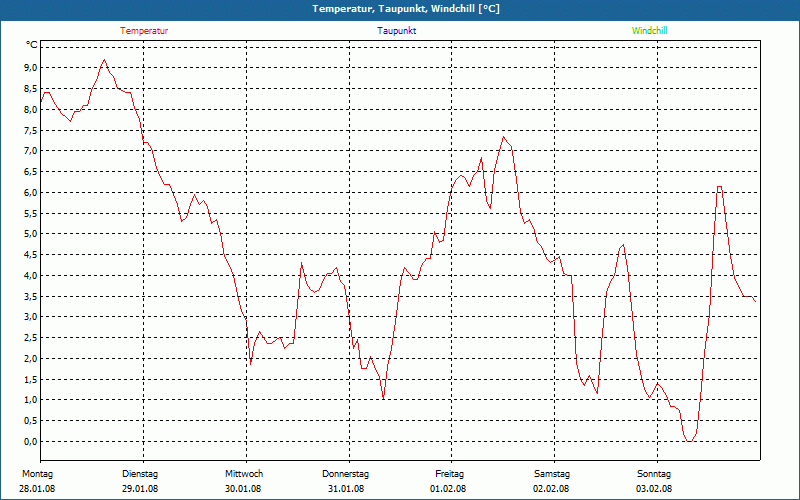This screenshot has height=500, width=800.
Task: Click the blue Taupunkt legend label
Action: [x=396, y=31]
